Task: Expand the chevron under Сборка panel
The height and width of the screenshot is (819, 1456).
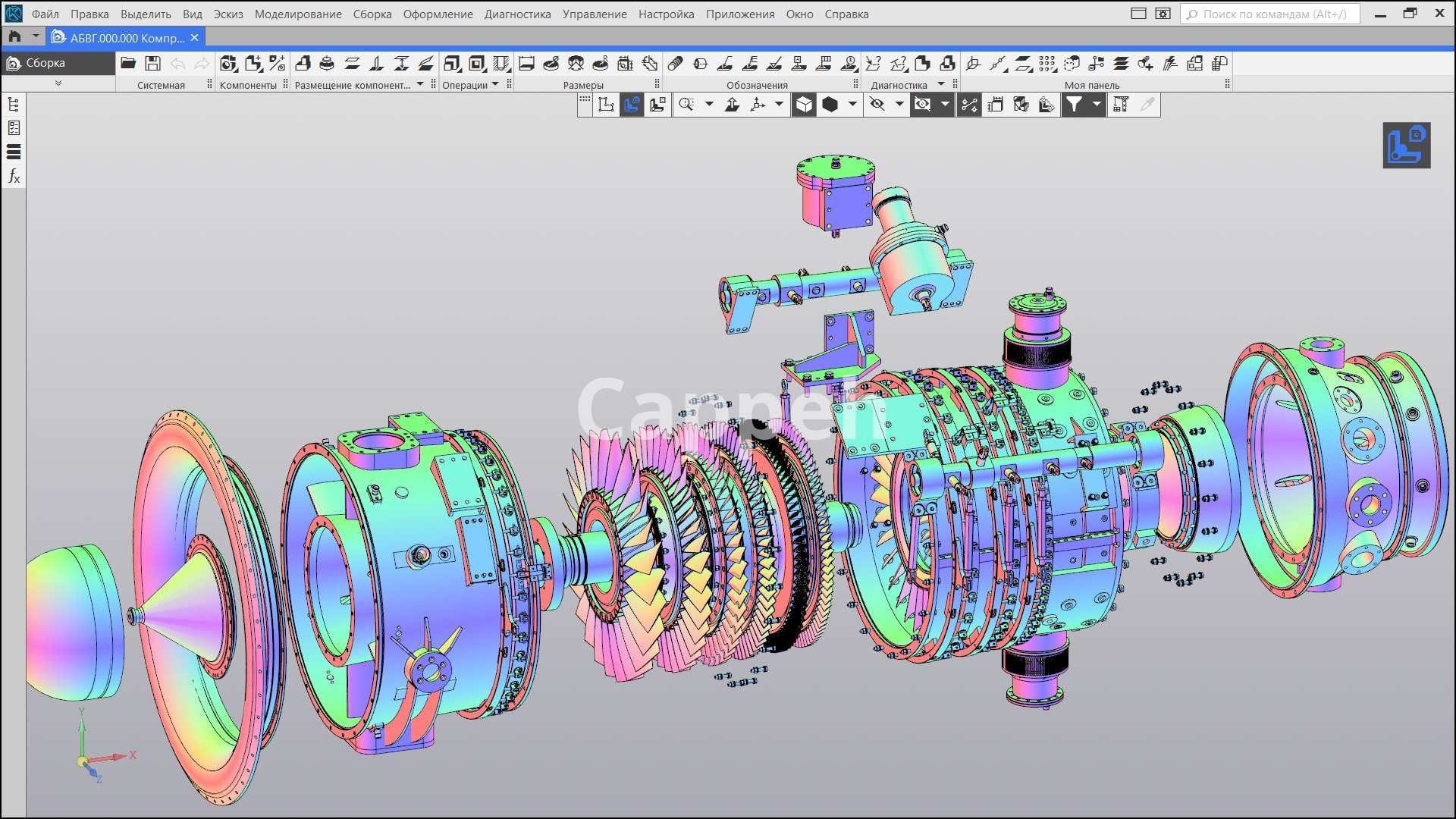Action: tap(58, 83)
